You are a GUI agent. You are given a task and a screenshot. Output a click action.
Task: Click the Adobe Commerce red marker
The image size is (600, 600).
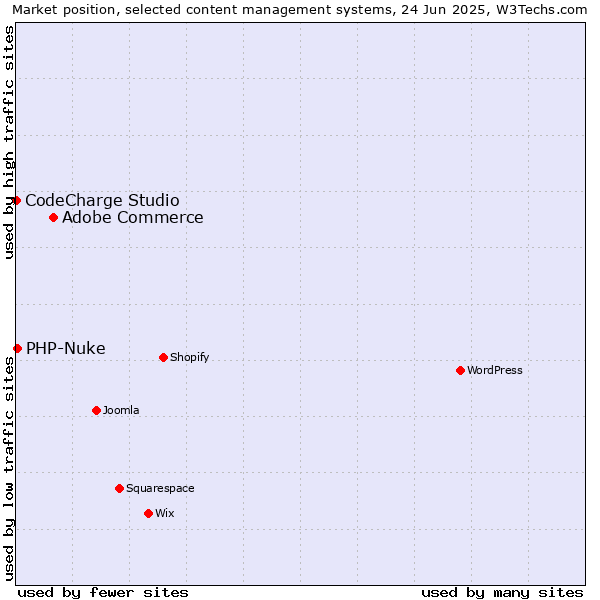[54, 218]
